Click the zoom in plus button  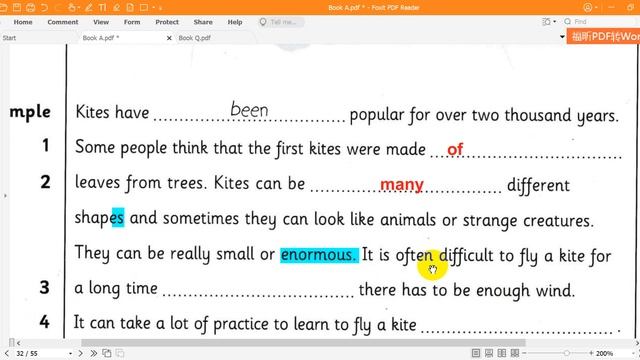click(591, 353)
